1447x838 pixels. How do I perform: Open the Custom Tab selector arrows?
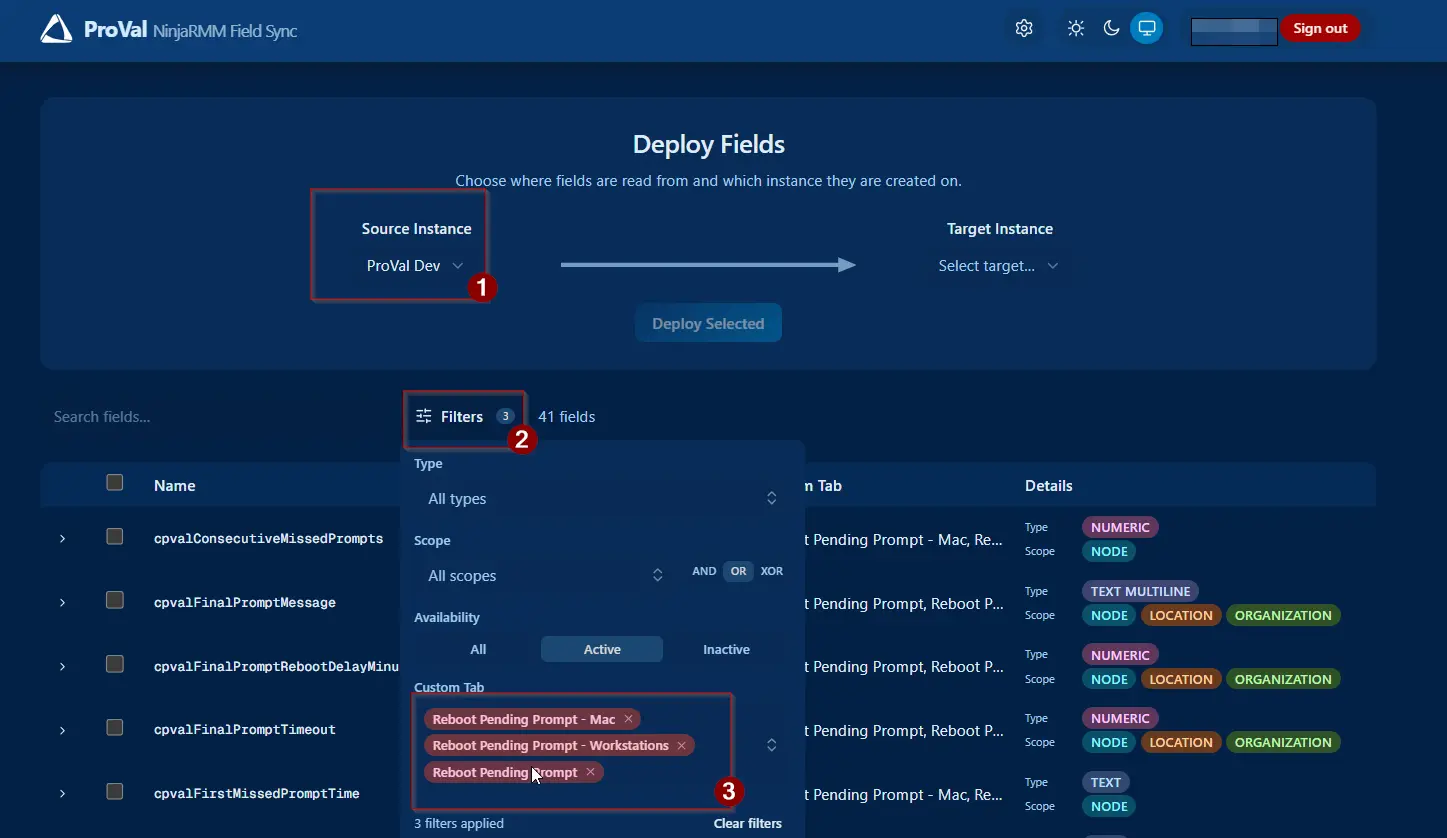[772, 745]
